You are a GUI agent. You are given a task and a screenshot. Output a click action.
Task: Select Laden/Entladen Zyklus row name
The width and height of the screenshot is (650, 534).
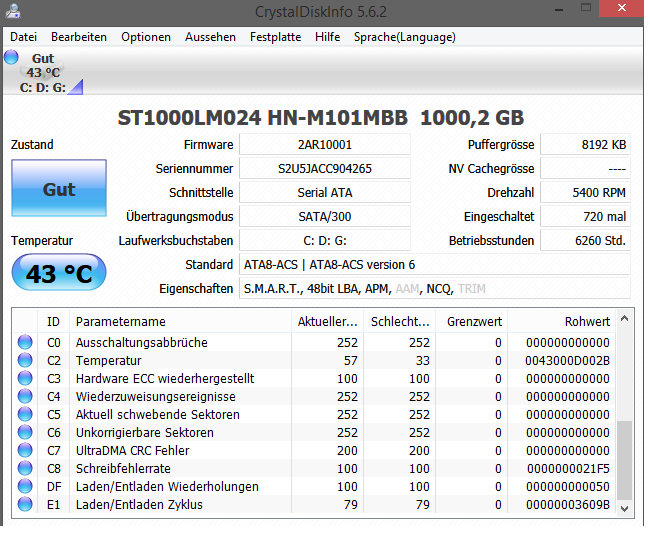[x=139, y=505]
